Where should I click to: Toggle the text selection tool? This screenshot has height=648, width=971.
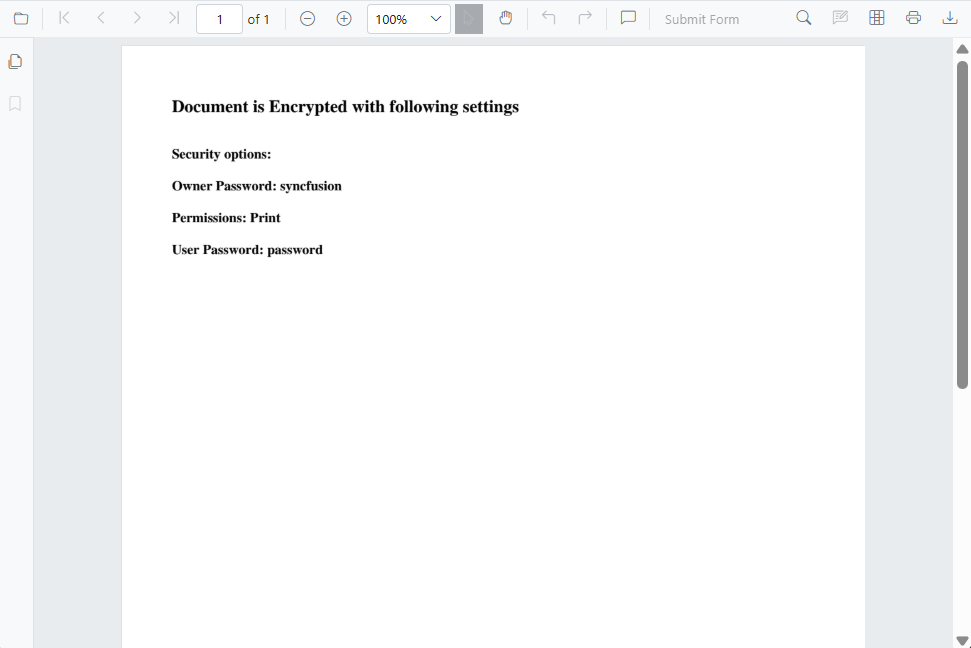tap(469, 18)
